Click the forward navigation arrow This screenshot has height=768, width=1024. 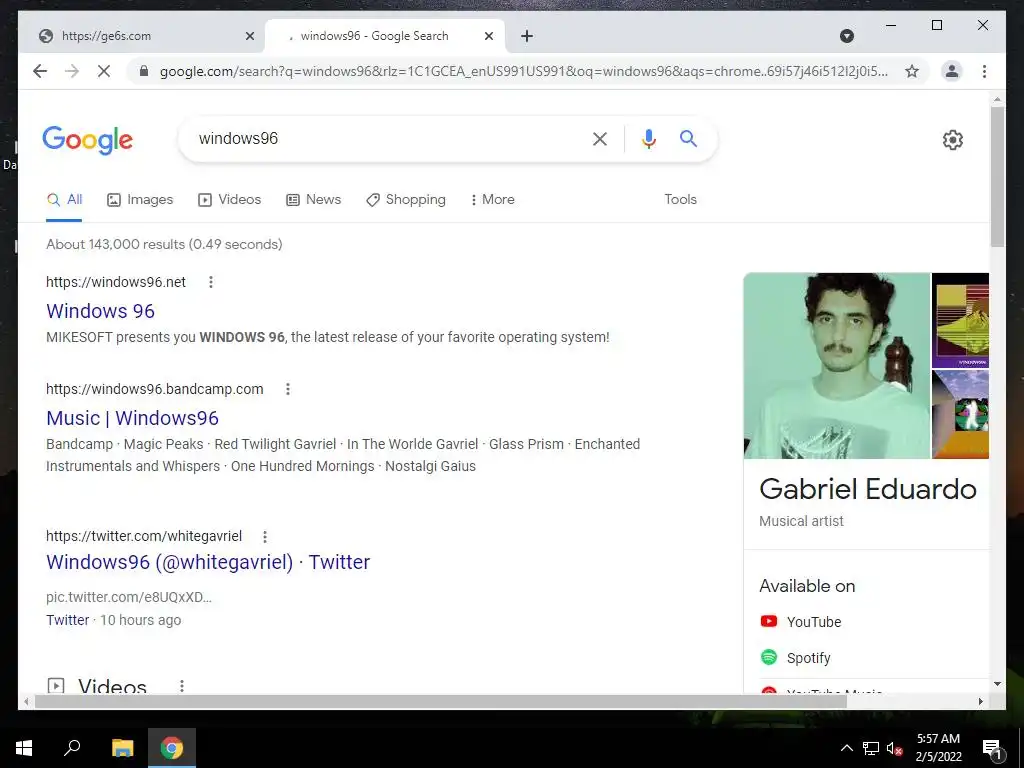pos(72,71)
